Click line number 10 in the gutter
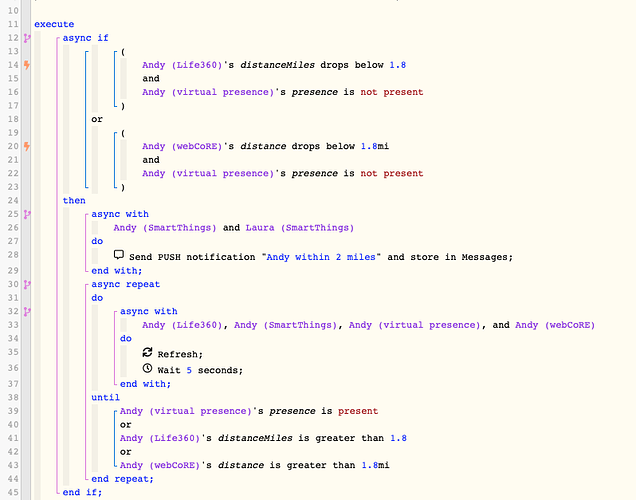Image resolution: width=636 pixels, height=500 pixels. pos(13,11)
